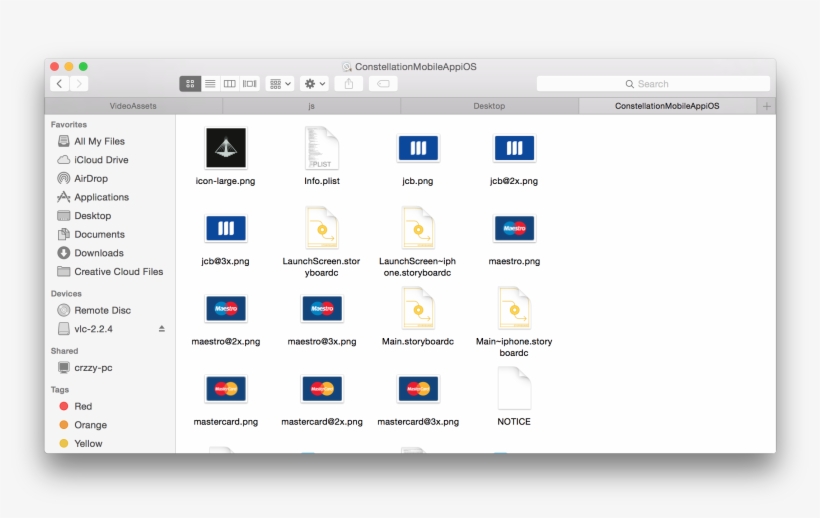Switch to list view mode
Image resolution: width=820 pixels, height=518 pixels.
click(210, 84)
